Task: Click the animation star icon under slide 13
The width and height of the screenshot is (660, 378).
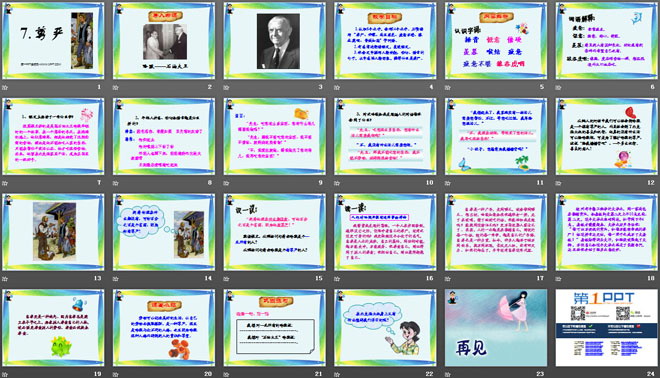Action: (x=5, y=279)
